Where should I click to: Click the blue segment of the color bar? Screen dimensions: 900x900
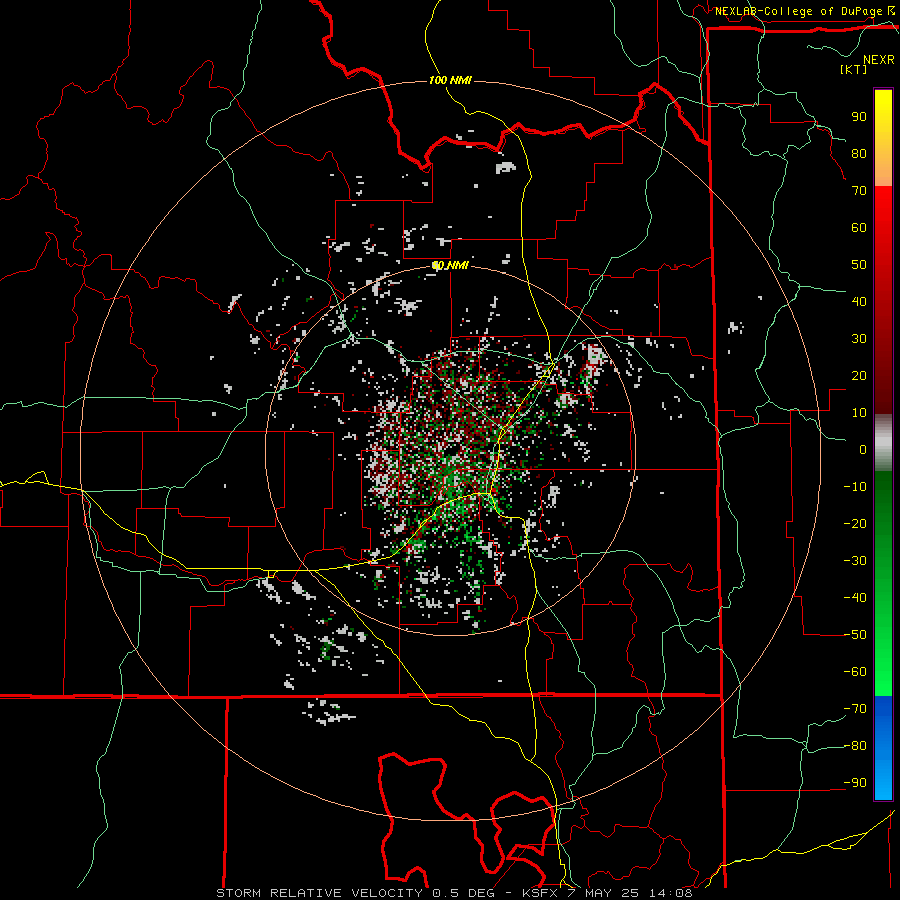click(883, 747)
